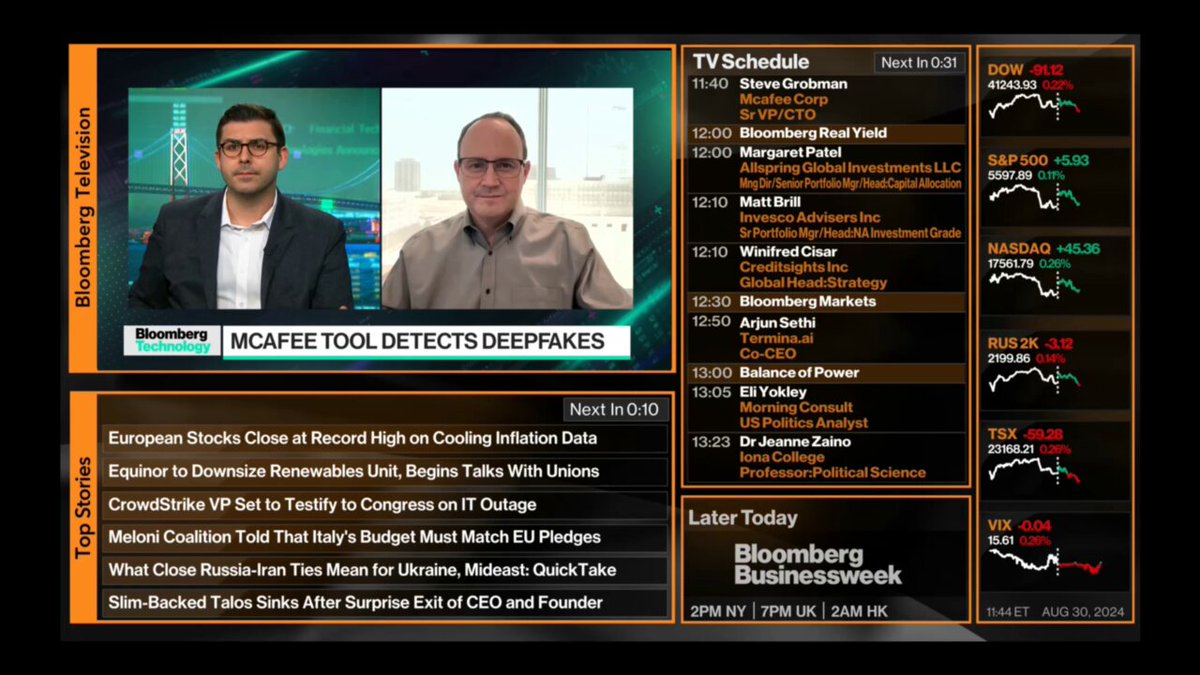Open the Equinor to Downsize Renewables Unit story
Viewport: 1200px width, 675px height.
point(385,471)
